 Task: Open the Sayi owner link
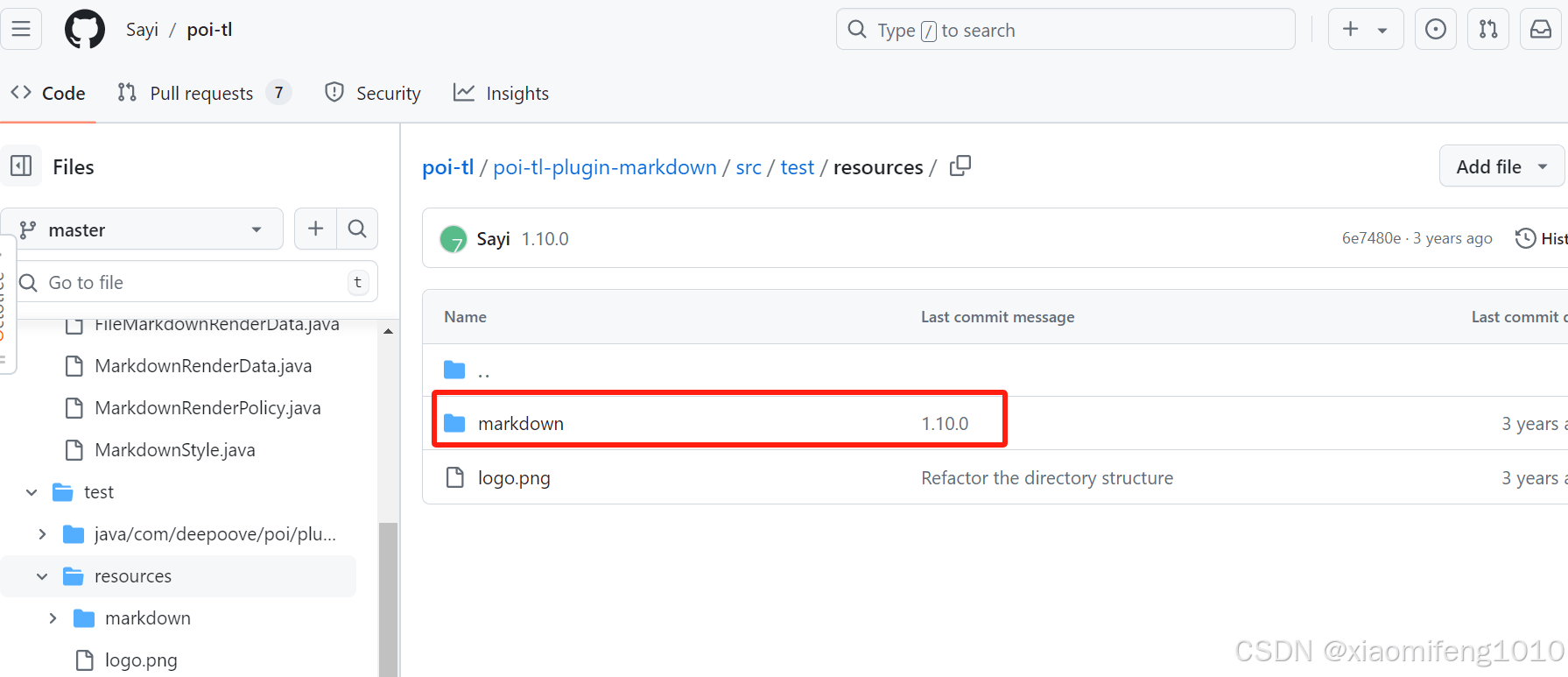click(x=142, y=30)
